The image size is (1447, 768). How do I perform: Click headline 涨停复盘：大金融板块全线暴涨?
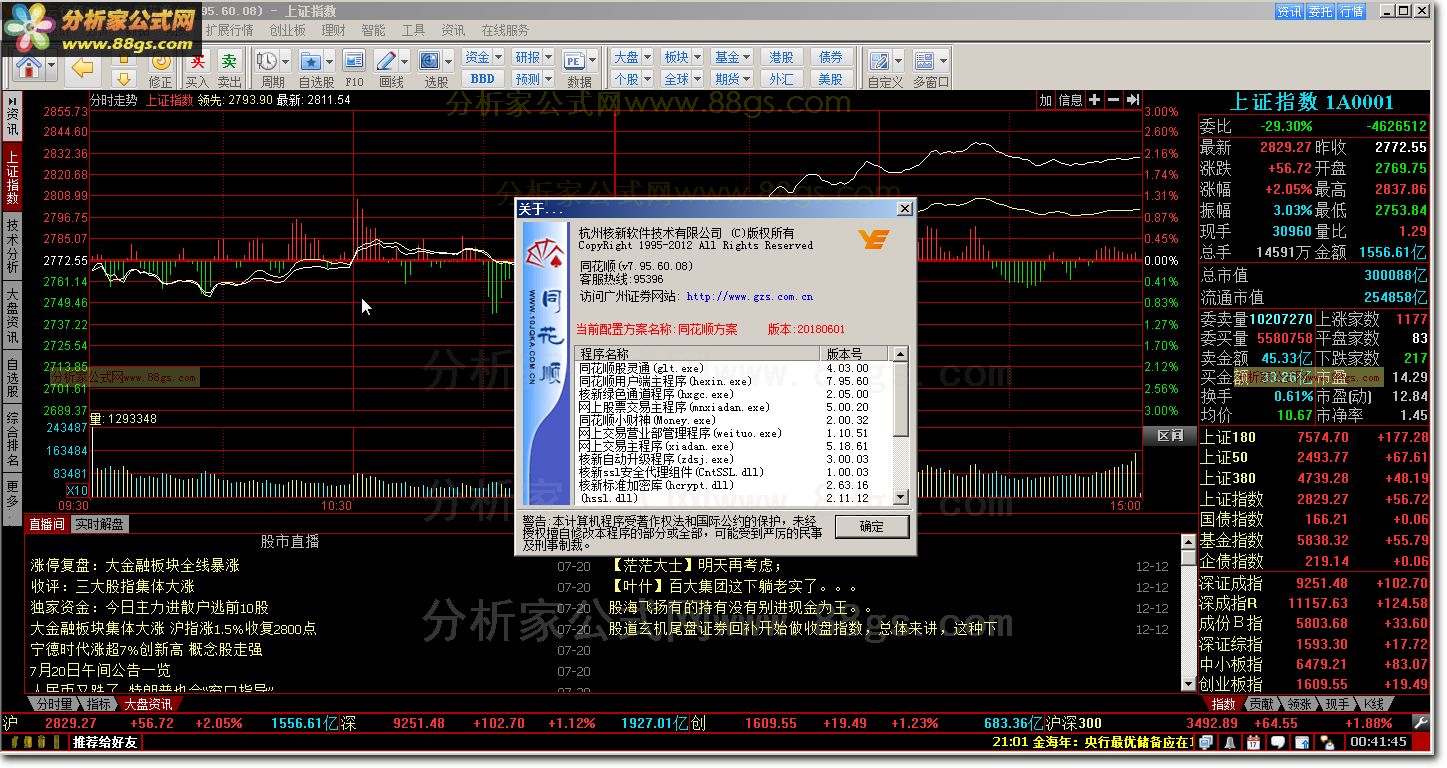pos(135,566)
